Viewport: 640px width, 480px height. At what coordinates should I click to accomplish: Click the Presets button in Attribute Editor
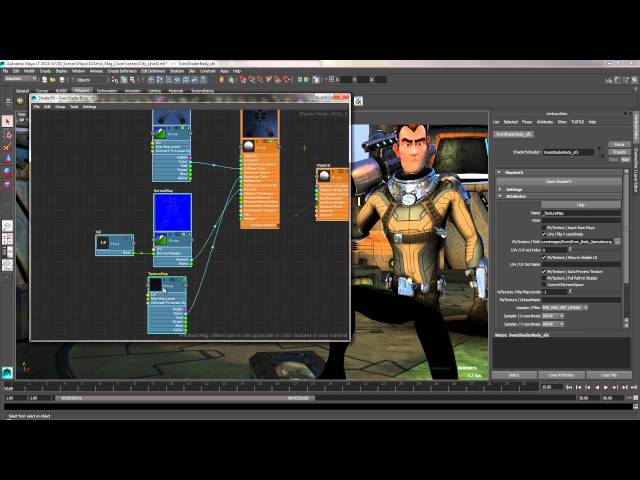click(619, 152)
